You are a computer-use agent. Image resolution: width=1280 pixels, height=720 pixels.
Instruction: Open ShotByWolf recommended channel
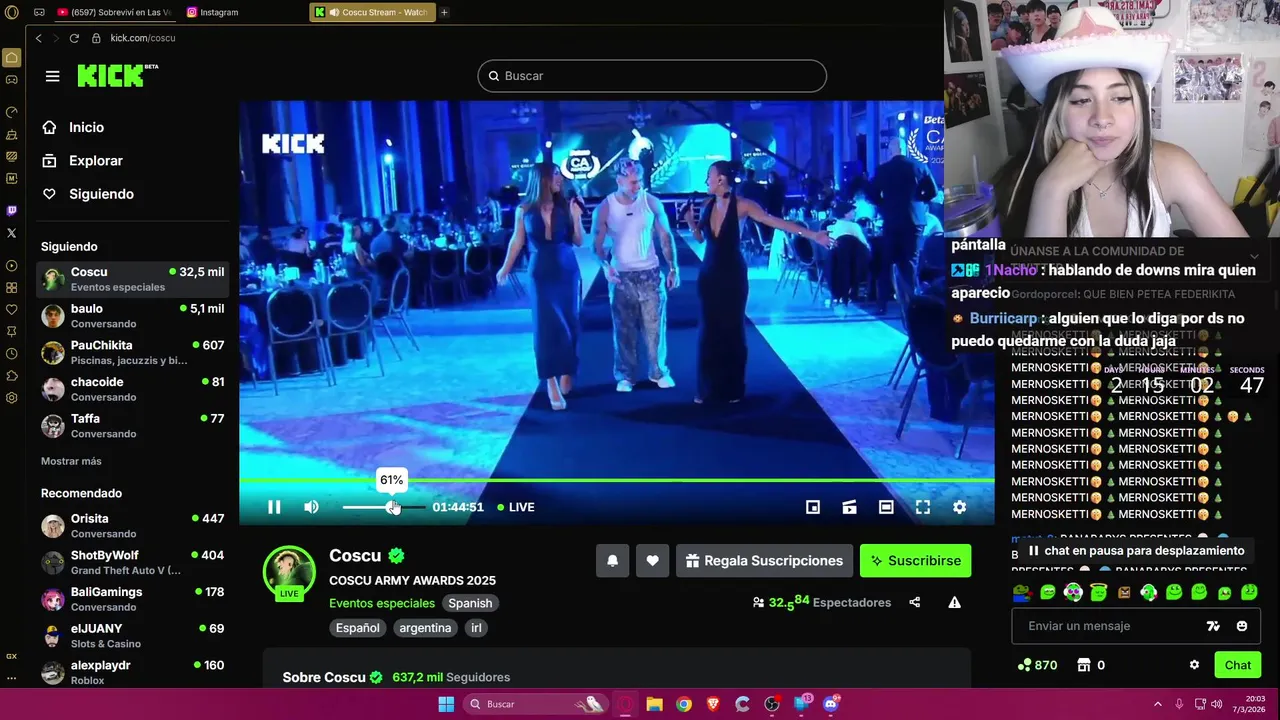click(x=132, y=563)
